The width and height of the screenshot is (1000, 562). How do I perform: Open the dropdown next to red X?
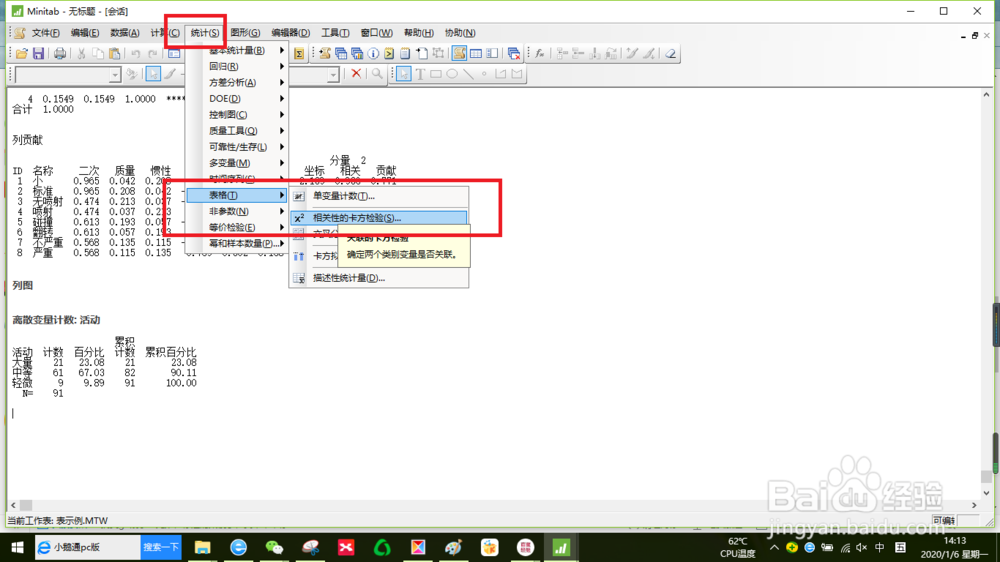coord(334,75)
